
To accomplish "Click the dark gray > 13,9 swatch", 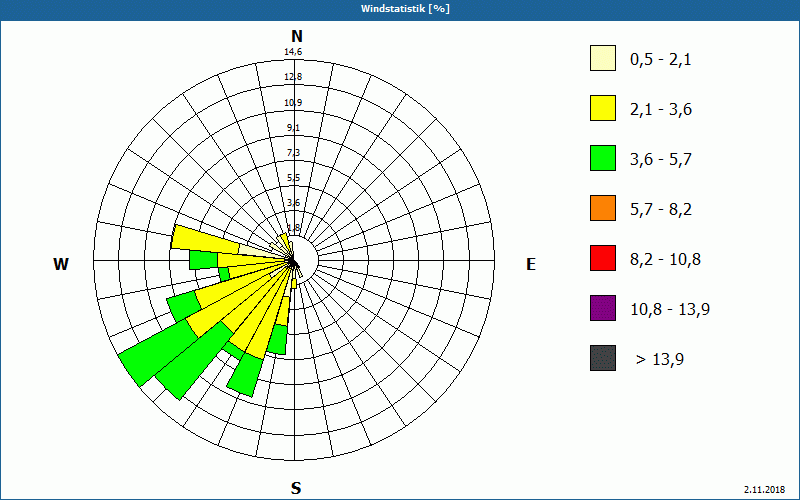I will (x=603, y=358).
